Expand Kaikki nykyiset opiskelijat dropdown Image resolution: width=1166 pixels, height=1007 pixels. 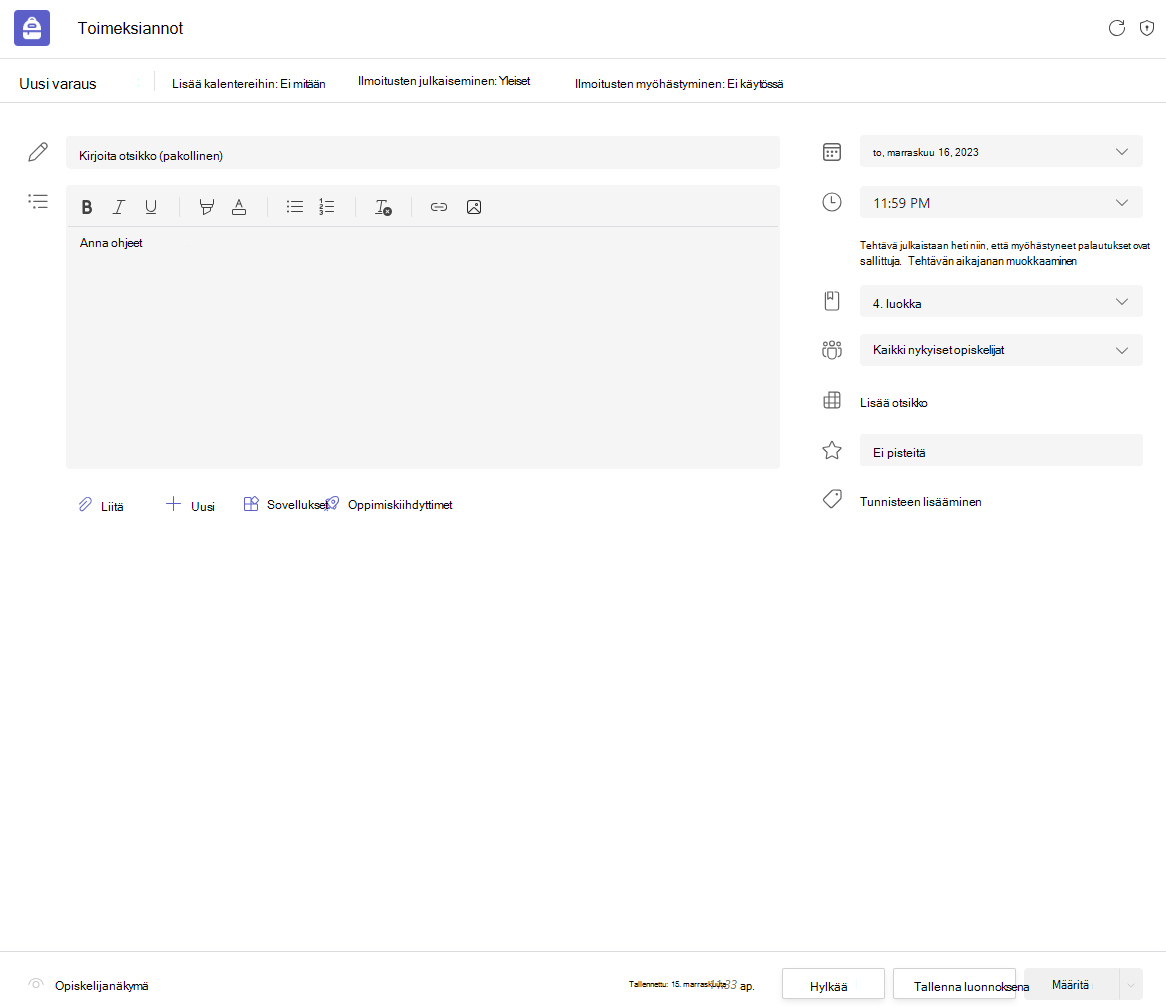tap(1001, 350)
